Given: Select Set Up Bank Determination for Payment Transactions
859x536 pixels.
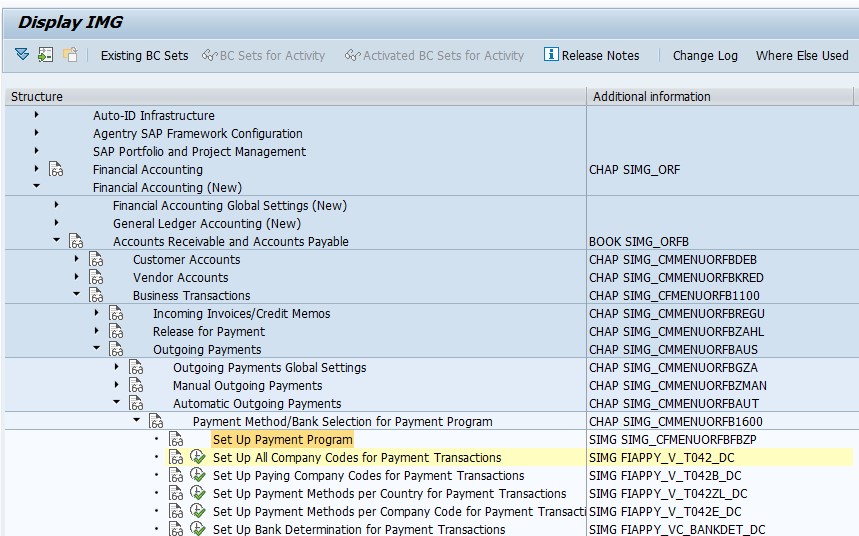Looking at the screenshot, I should [359, 529].
